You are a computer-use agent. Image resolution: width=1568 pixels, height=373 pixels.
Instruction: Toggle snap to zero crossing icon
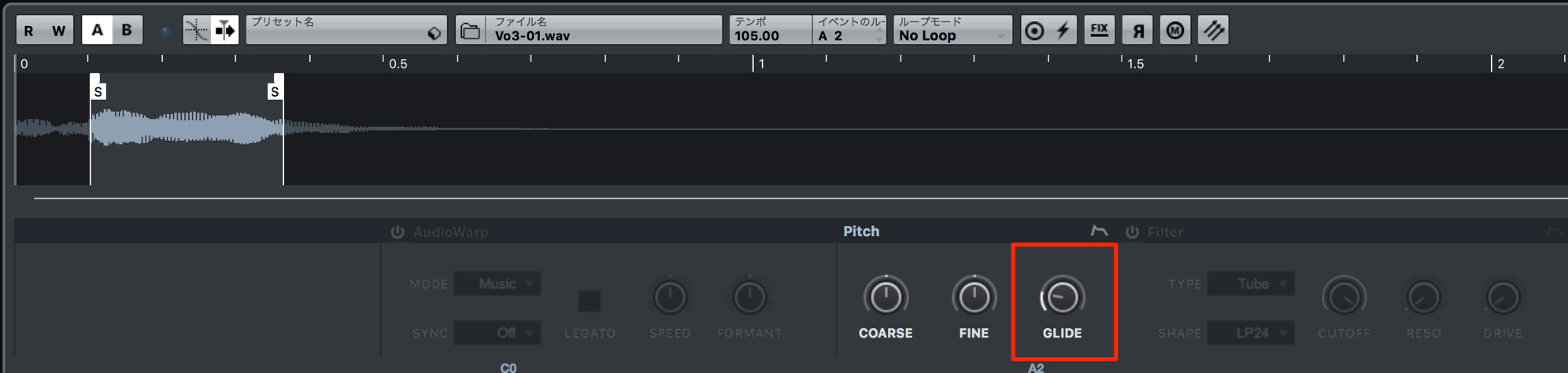coord(197,31)
